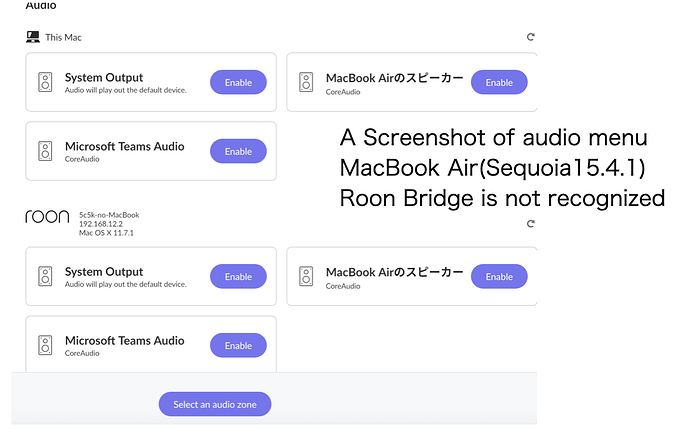Click Select an audio zone button

(x=215, y=404)
